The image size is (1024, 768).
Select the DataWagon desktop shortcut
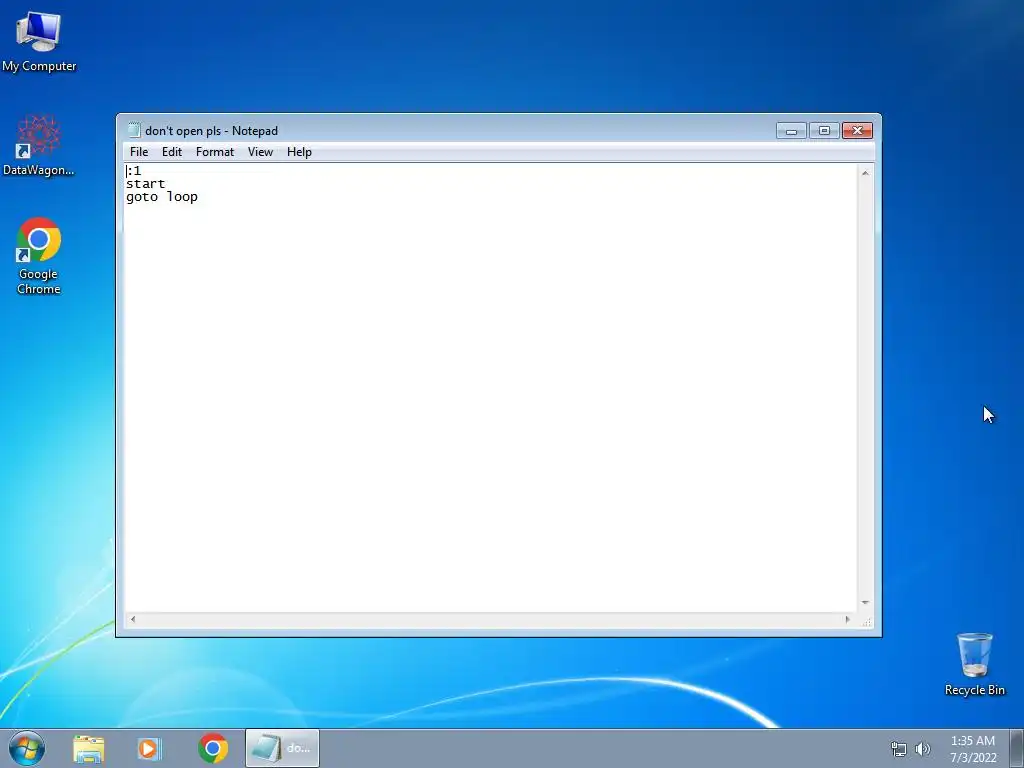point(39,145)
